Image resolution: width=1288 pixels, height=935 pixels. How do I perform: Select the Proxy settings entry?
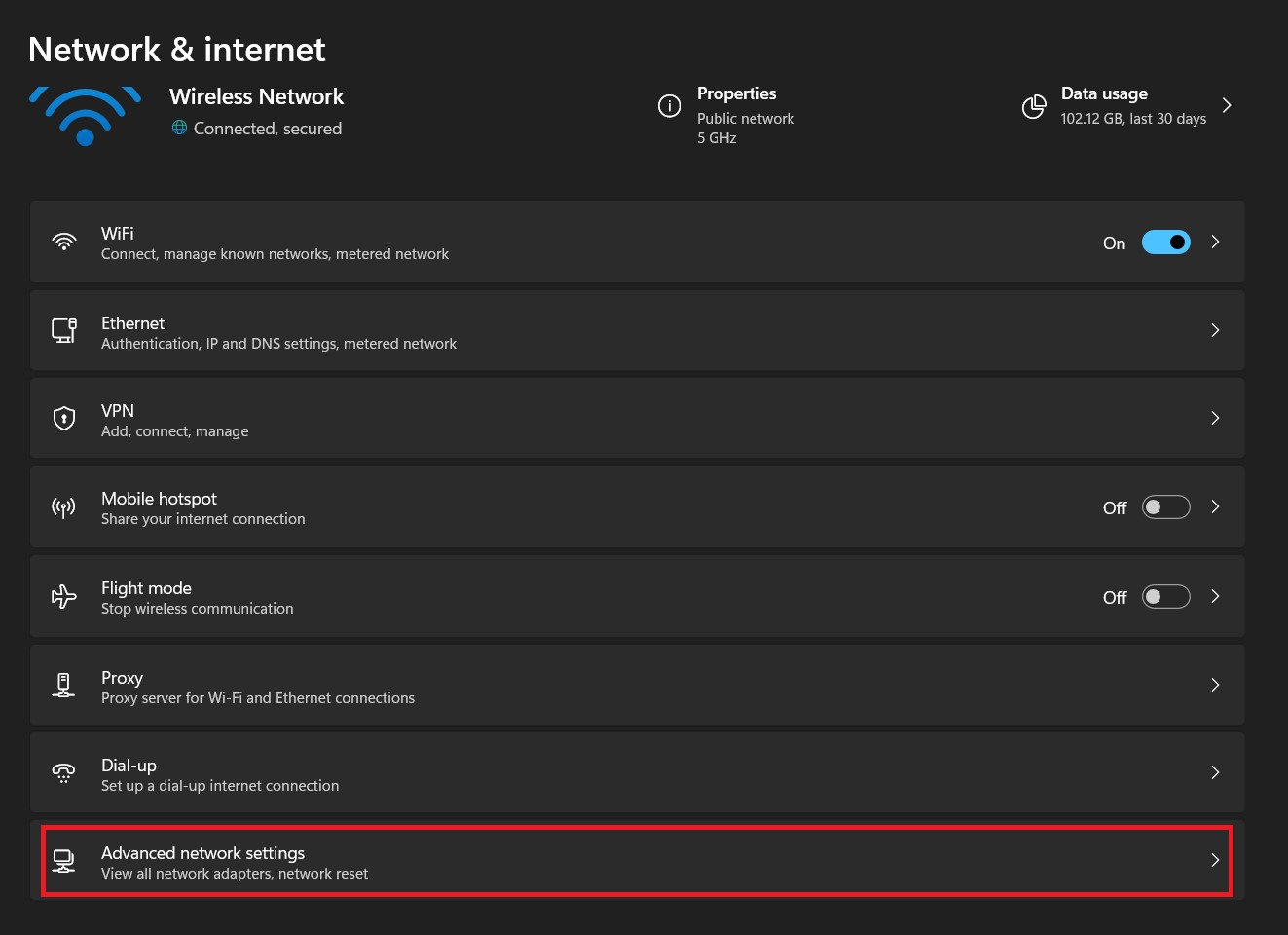click(638, 685)
